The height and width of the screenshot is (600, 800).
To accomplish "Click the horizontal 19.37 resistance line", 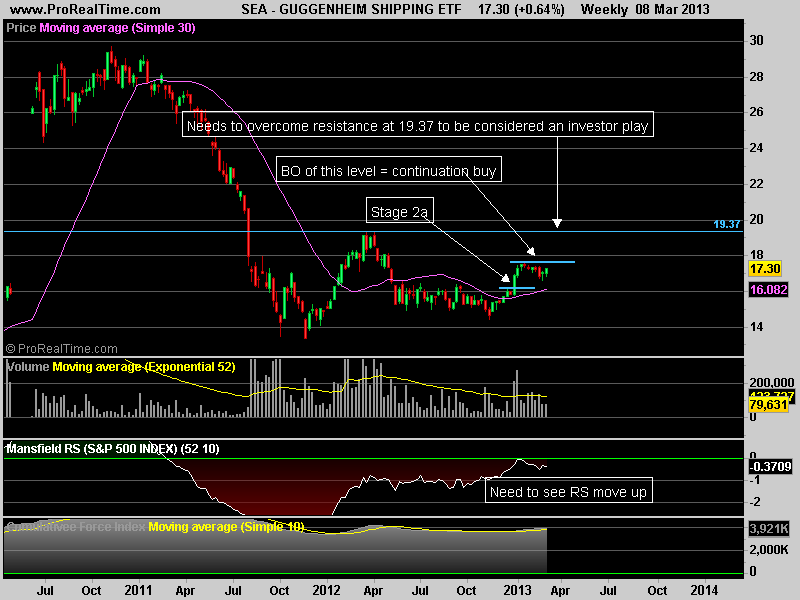I will click(x=373, y=231).
